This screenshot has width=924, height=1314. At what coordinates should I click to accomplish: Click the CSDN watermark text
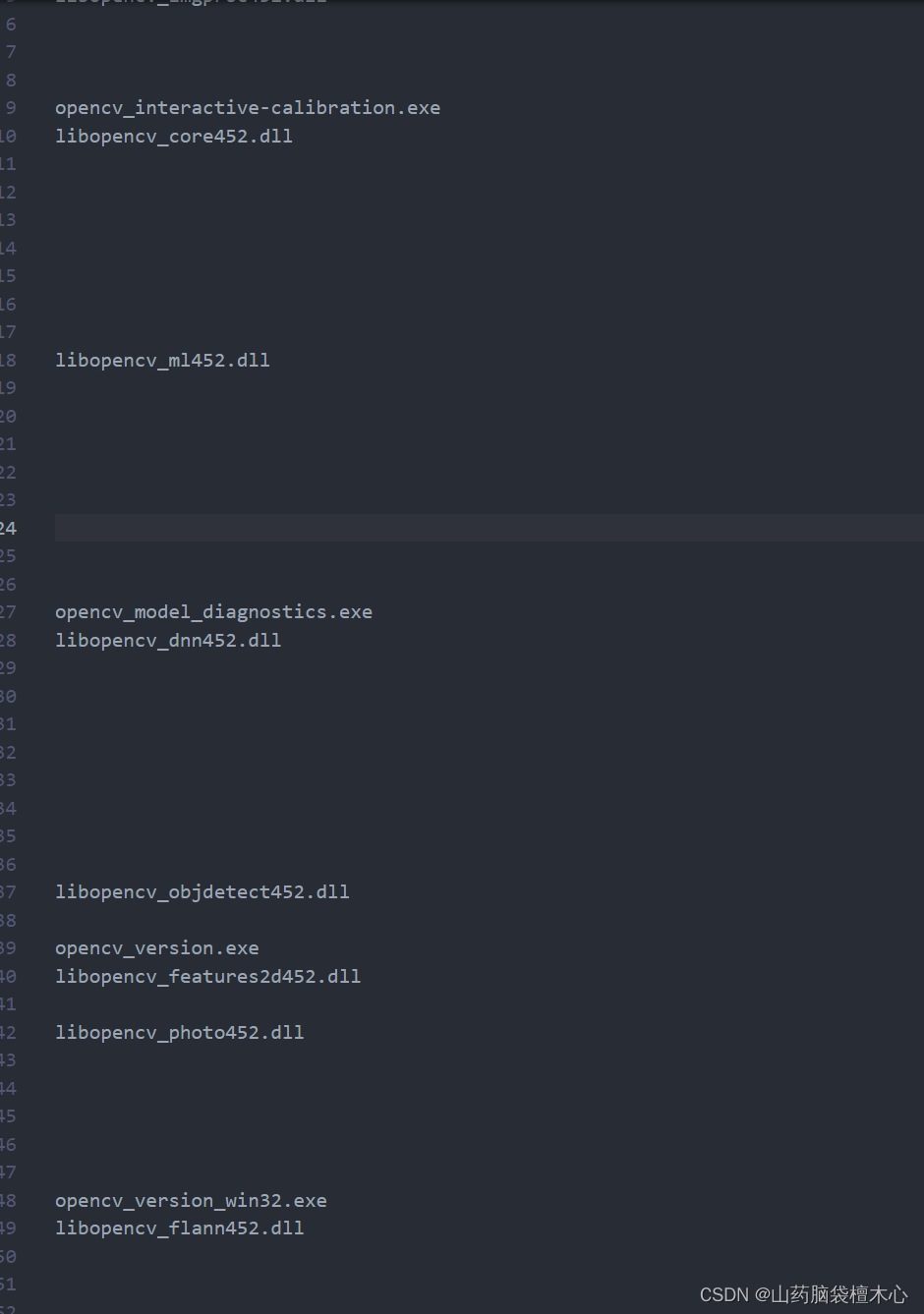click(803, 1295)
